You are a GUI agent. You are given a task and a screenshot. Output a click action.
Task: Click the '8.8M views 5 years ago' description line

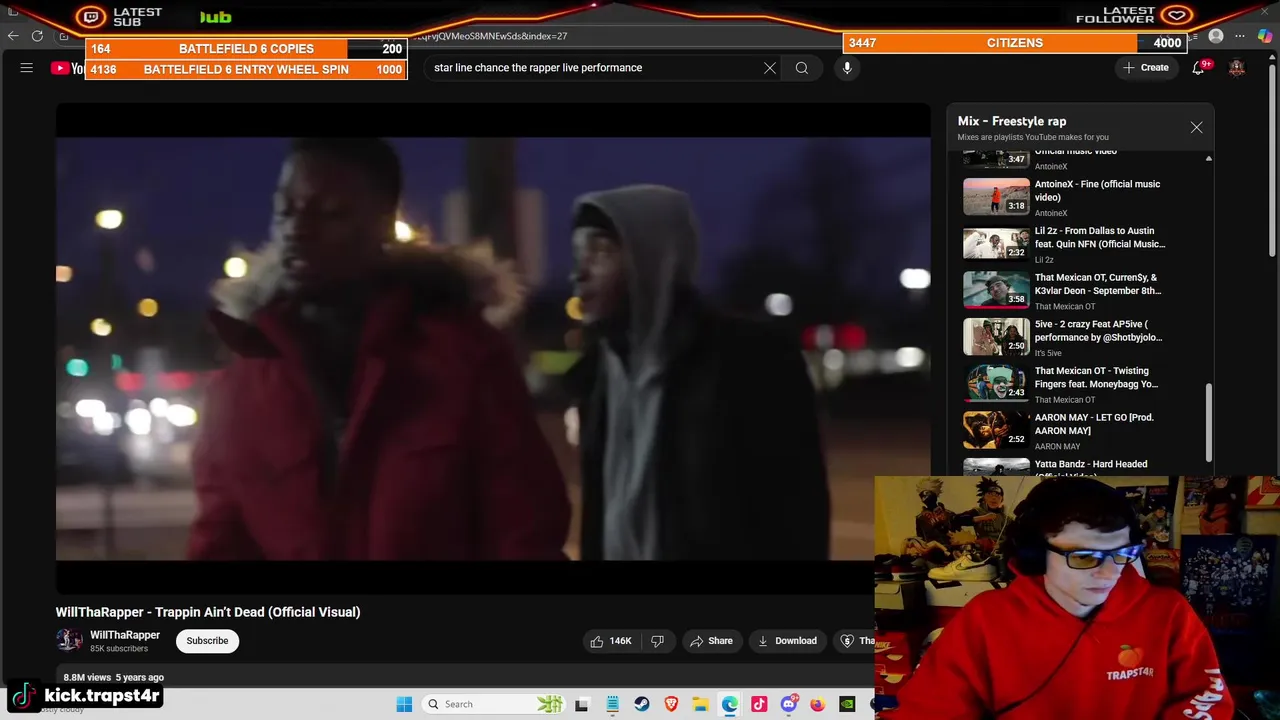pyautogui.click(x=114, y=677)
